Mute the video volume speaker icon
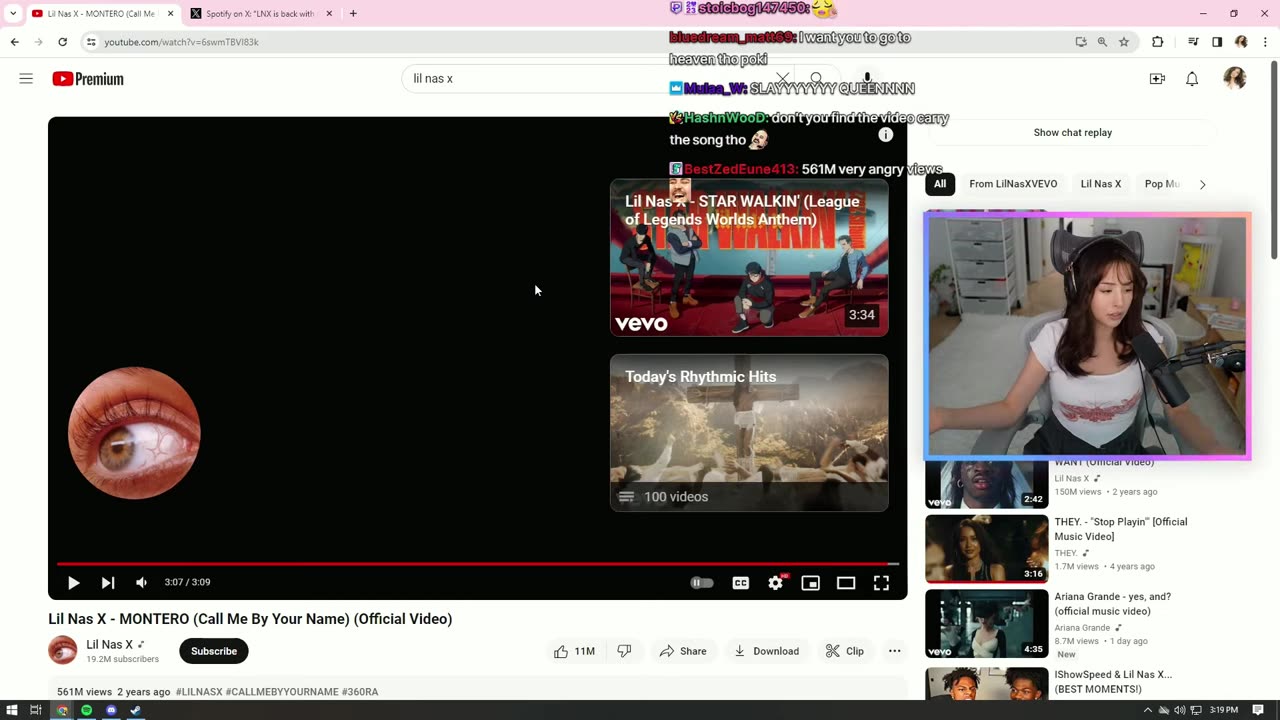Viewport: 1280px width, 720px height. point(142,583)
